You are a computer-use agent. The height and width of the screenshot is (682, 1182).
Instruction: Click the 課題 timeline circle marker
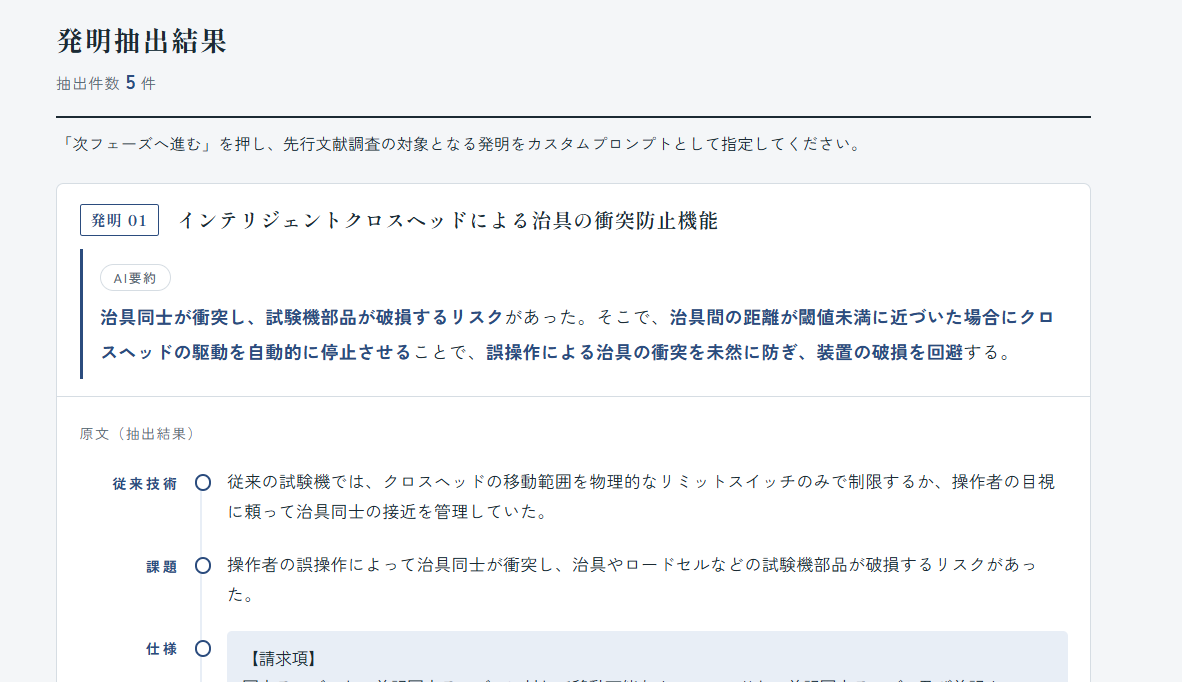(203, 565)
